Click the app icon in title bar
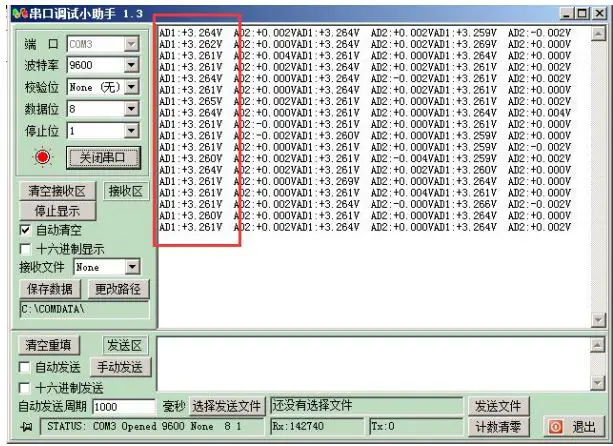The height and width of the screenshot is (446, 613). pos(20,14)
